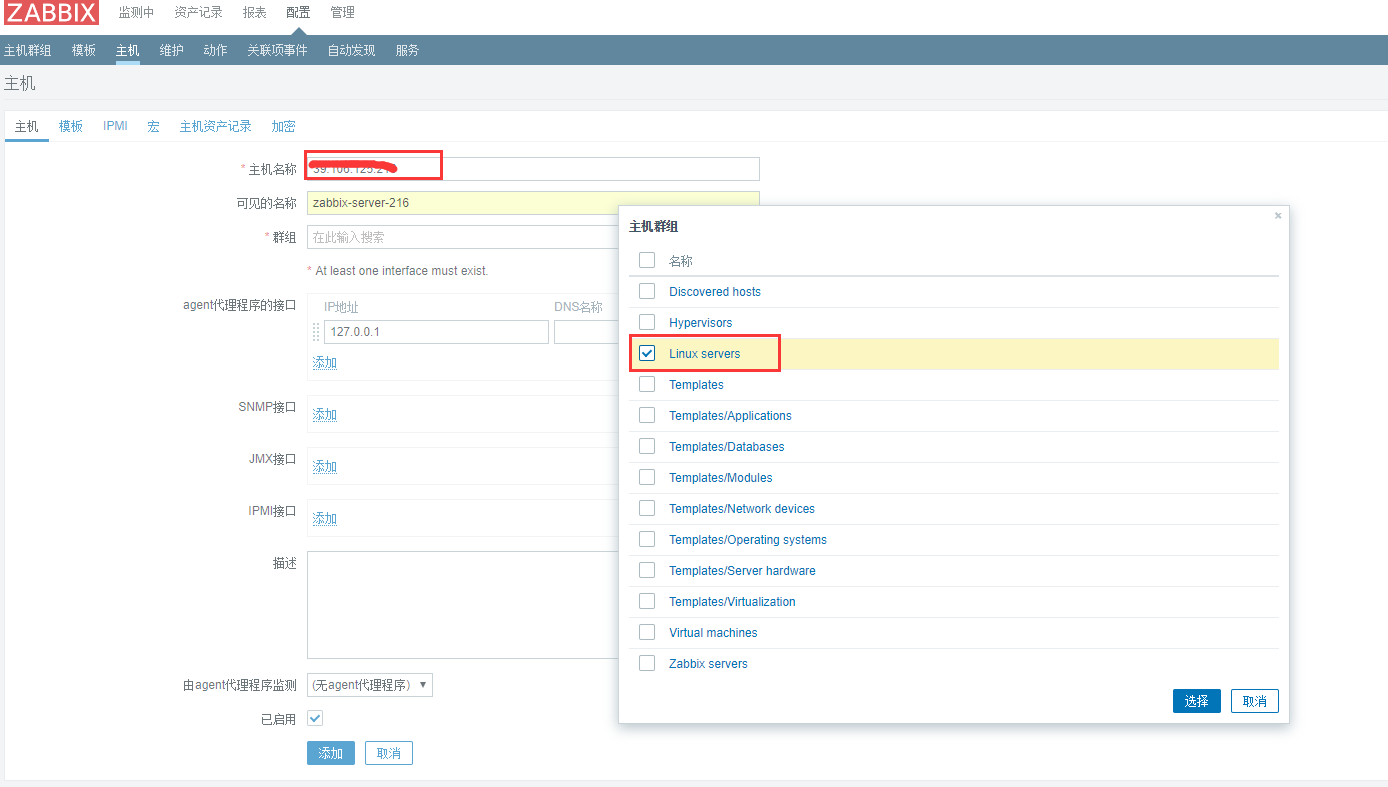Check the Virtual machines checkbox

pos(647,632)
